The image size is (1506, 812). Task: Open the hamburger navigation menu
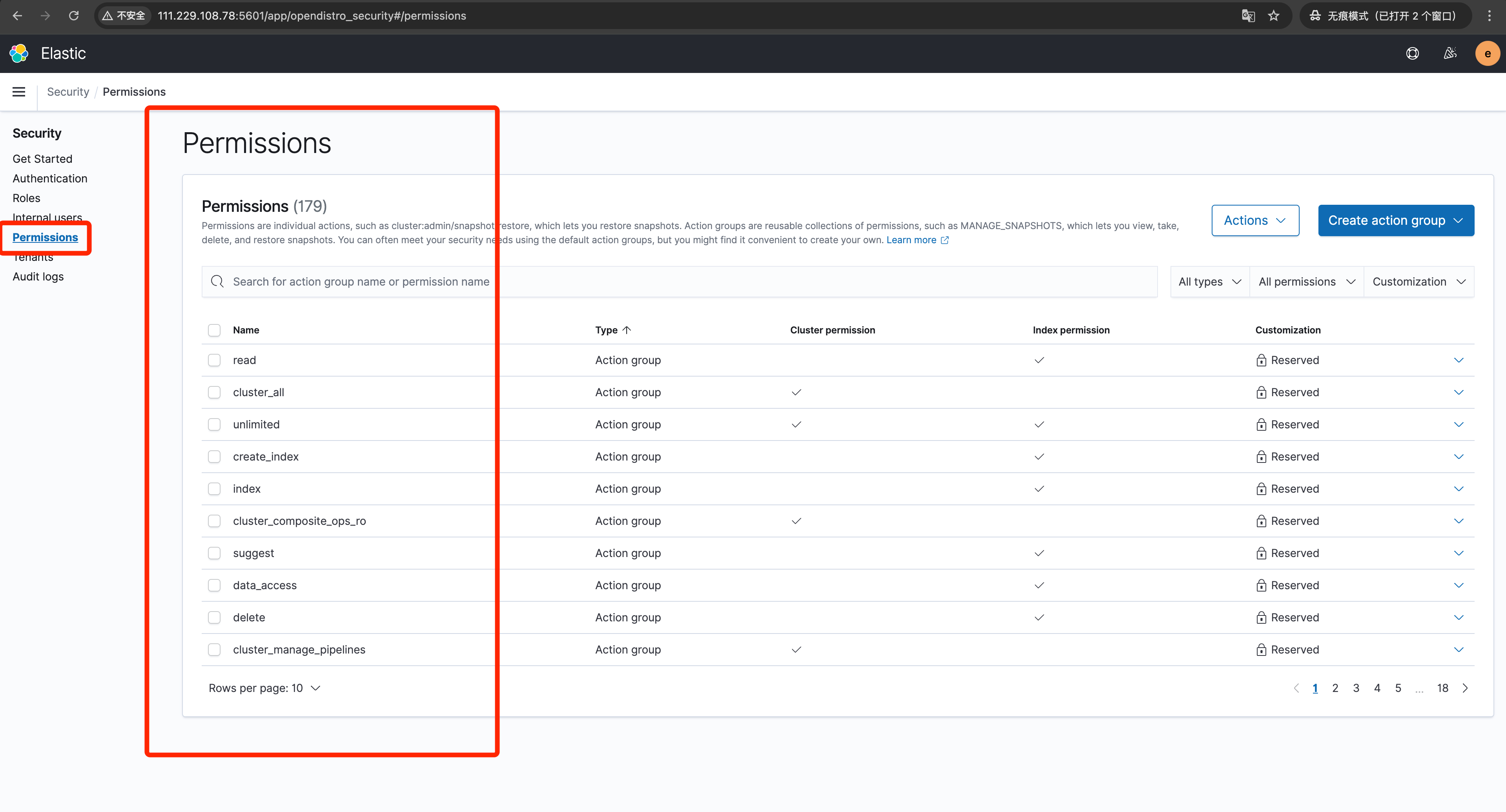click(x=19, y=92)
